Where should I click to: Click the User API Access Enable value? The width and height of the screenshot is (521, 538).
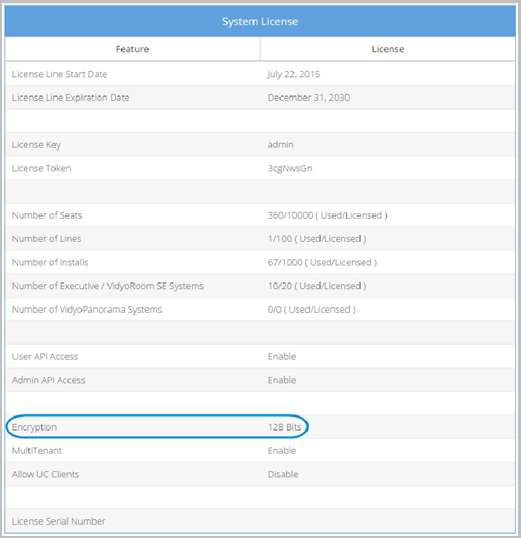282,356
